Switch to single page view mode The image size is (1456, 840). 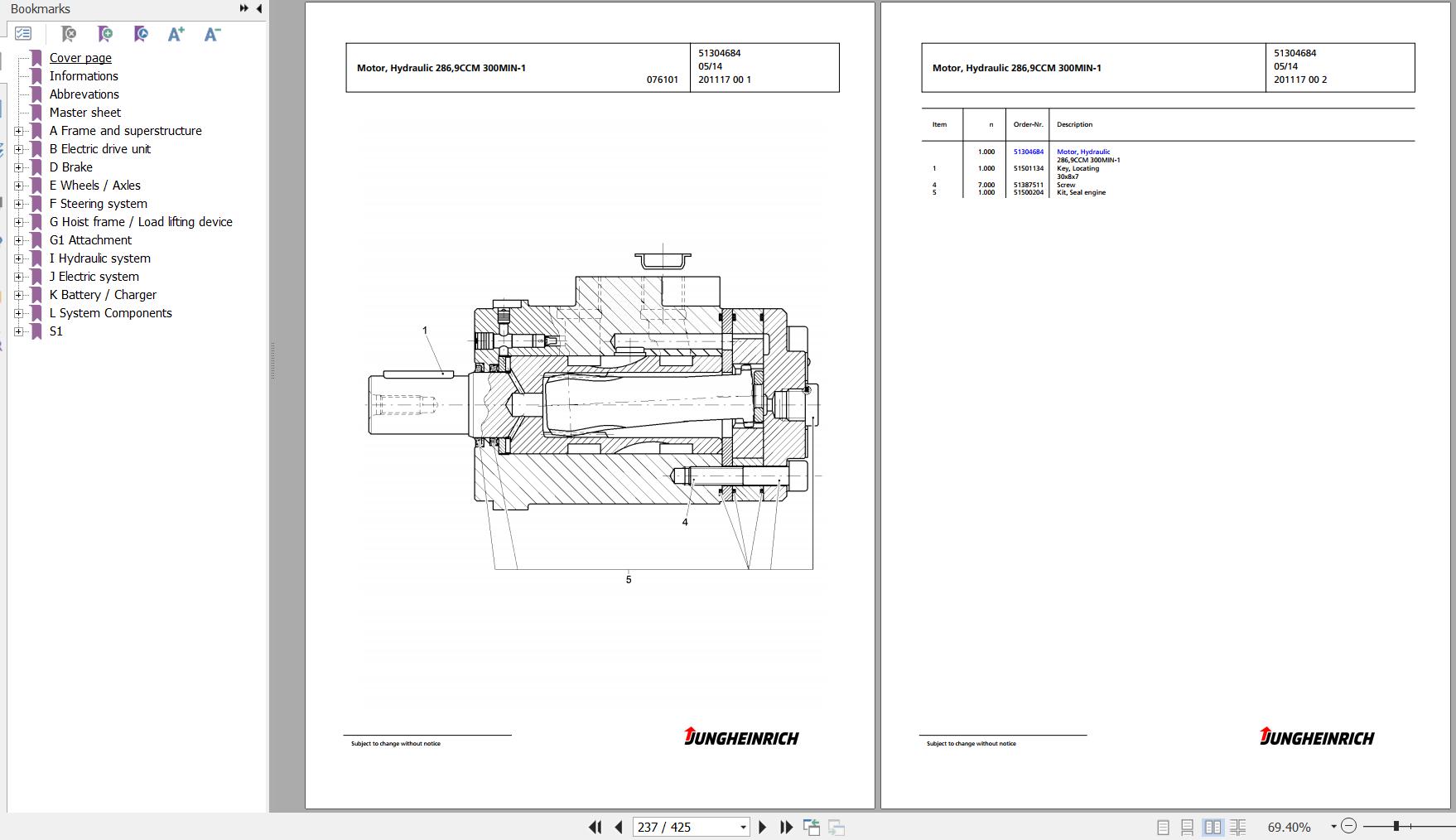[1163, 827]
